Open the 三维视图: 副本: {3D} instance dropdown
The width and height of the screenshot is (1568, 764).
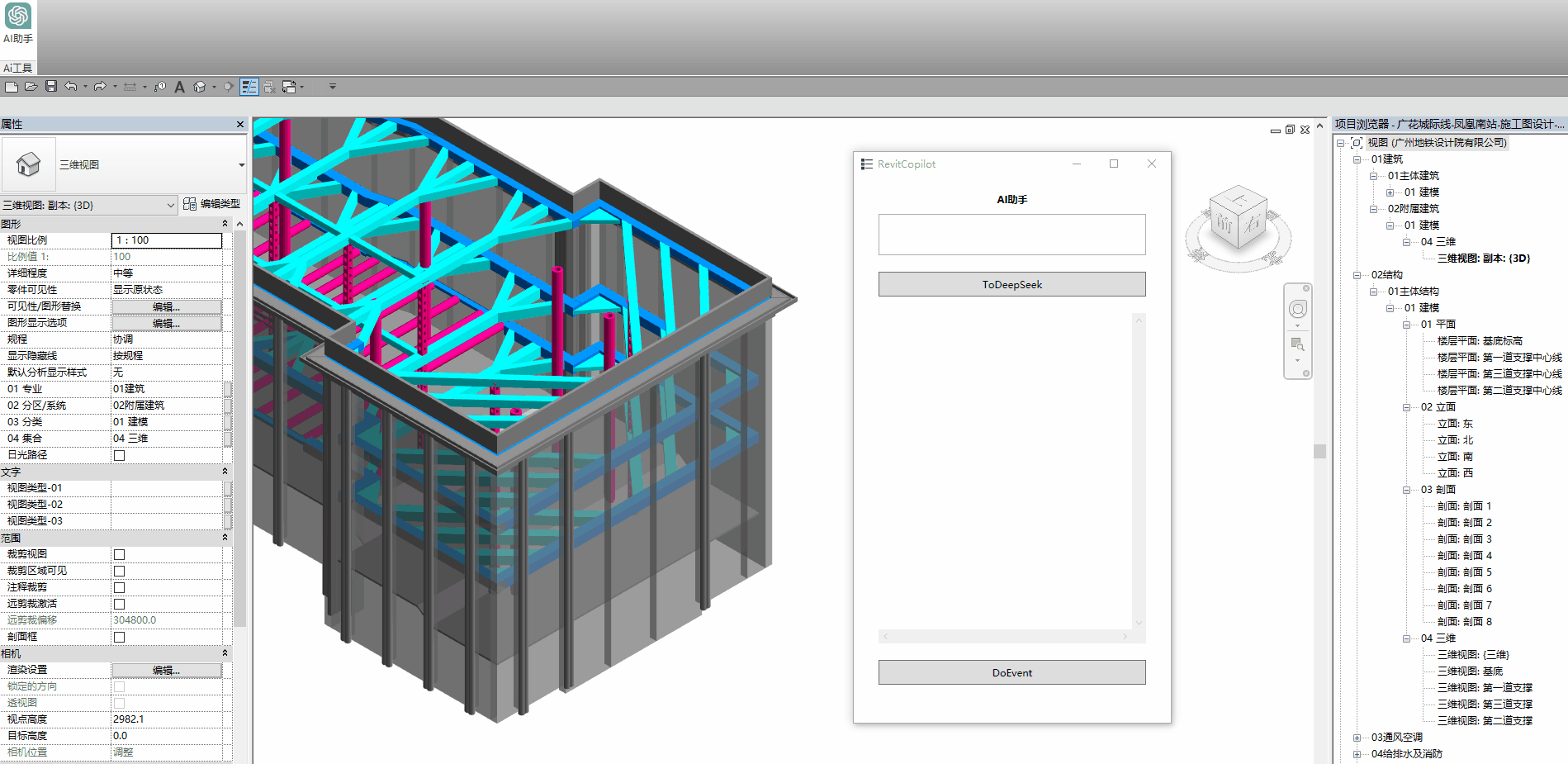171,205
